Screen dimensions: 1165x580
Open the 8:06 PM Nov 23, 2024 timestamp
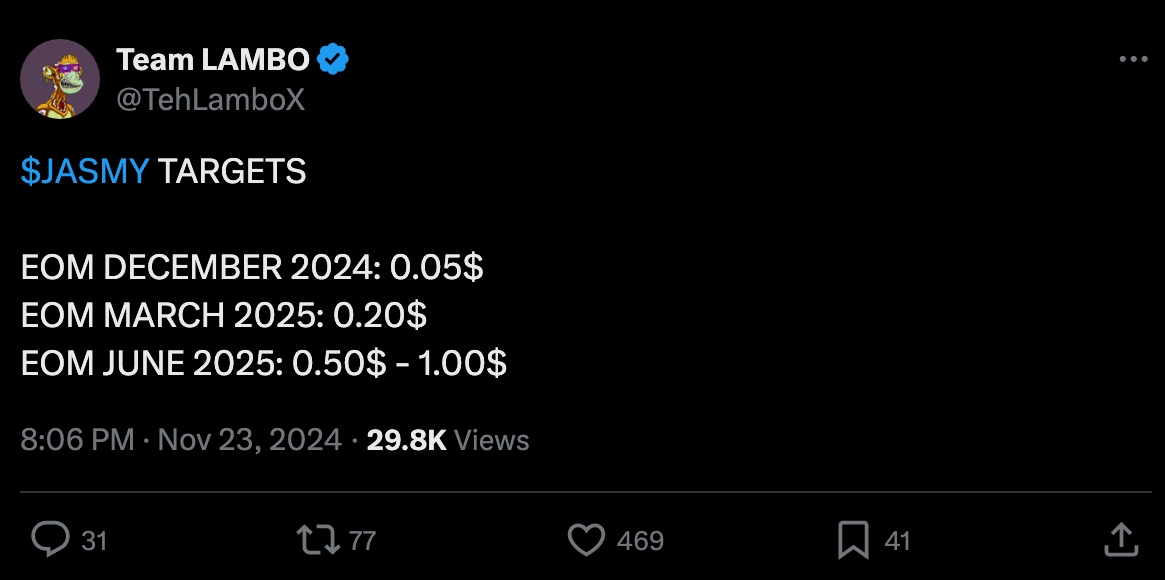[181, 440]
